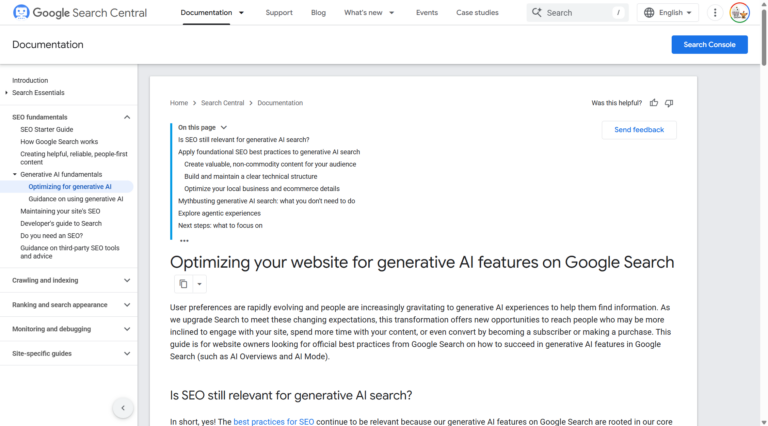
Task: Click the globe language icon
Action: tap(649, 13)
